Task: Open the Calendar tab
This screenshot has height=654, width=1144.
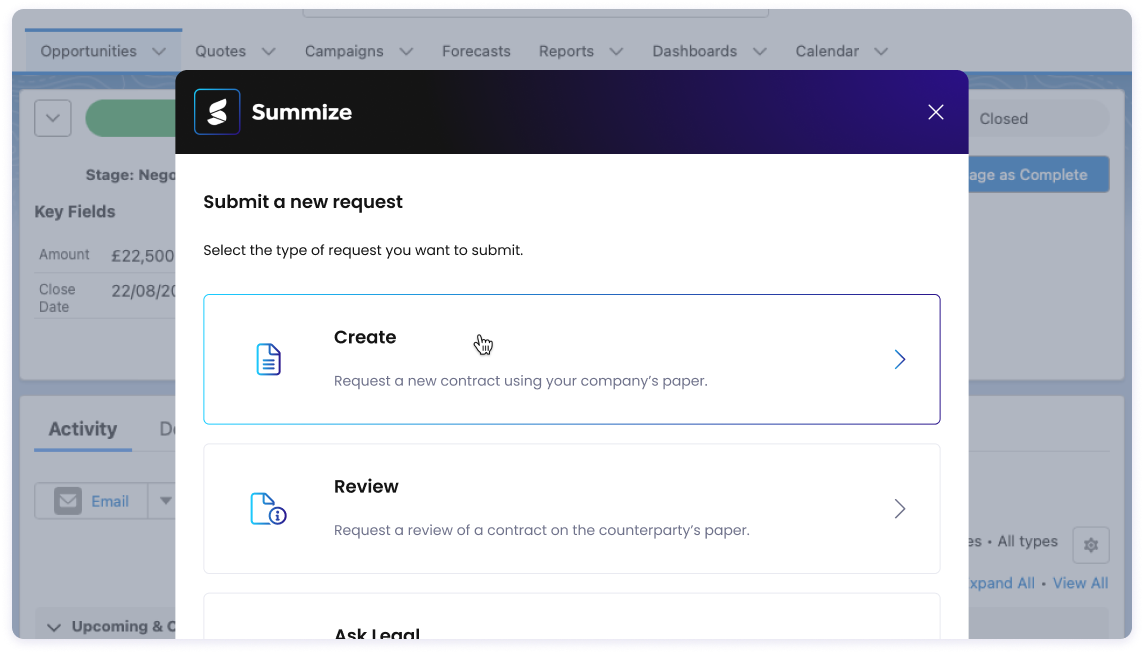Action: pos(827,51)
